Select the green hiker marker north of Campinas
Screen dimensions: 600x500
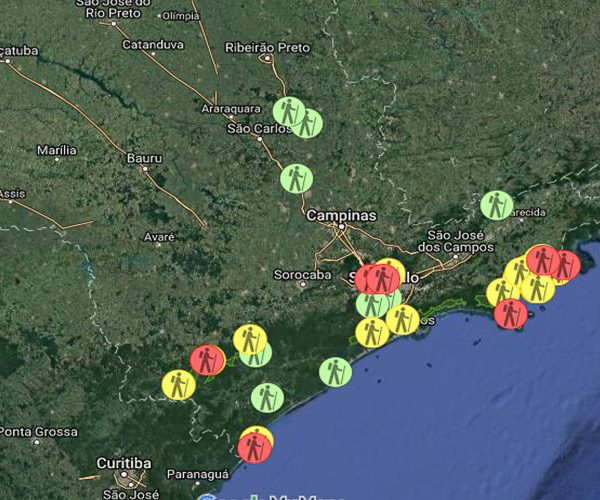tap(296, 179)
